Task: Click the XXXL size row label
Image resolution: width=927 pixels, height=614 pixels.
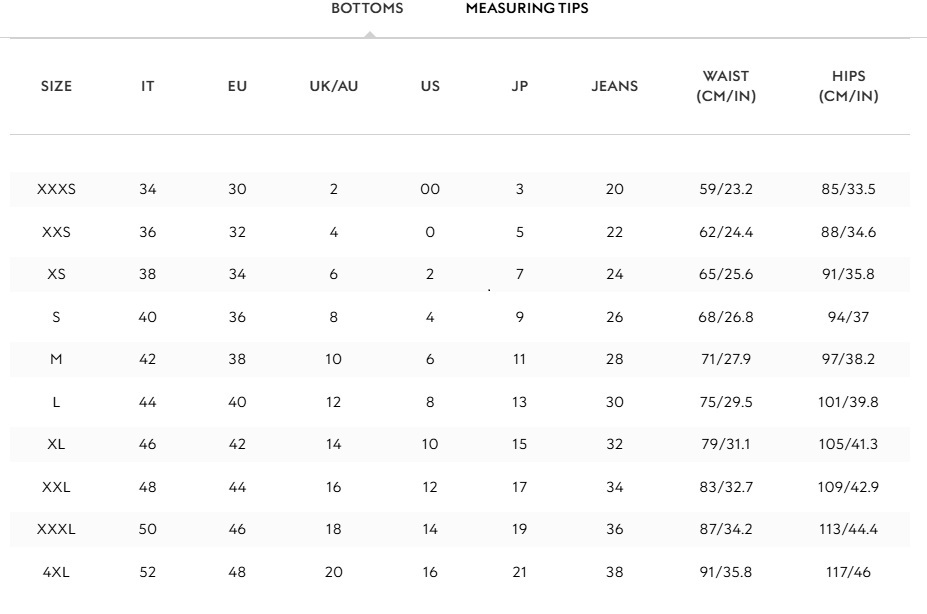Action: [56, 530]
